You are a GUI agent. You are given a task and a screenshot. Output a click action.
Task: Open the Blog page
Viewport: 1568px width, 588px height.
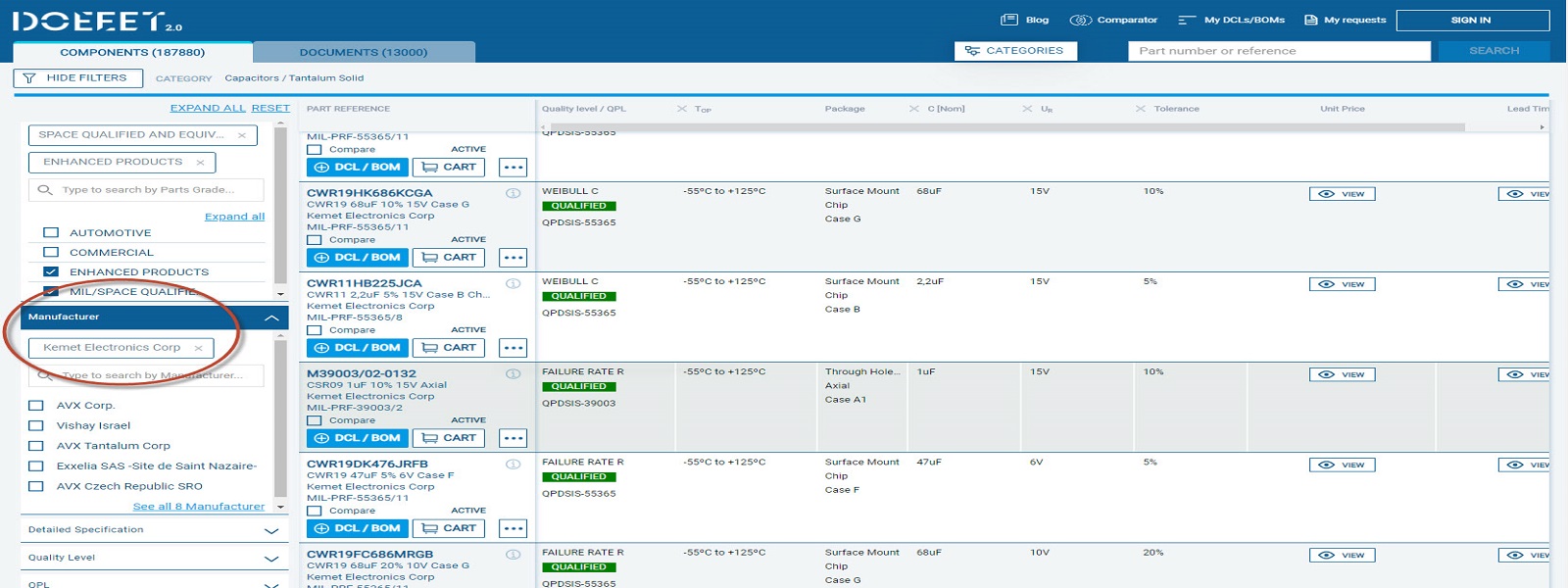[x=1025, y=20]
